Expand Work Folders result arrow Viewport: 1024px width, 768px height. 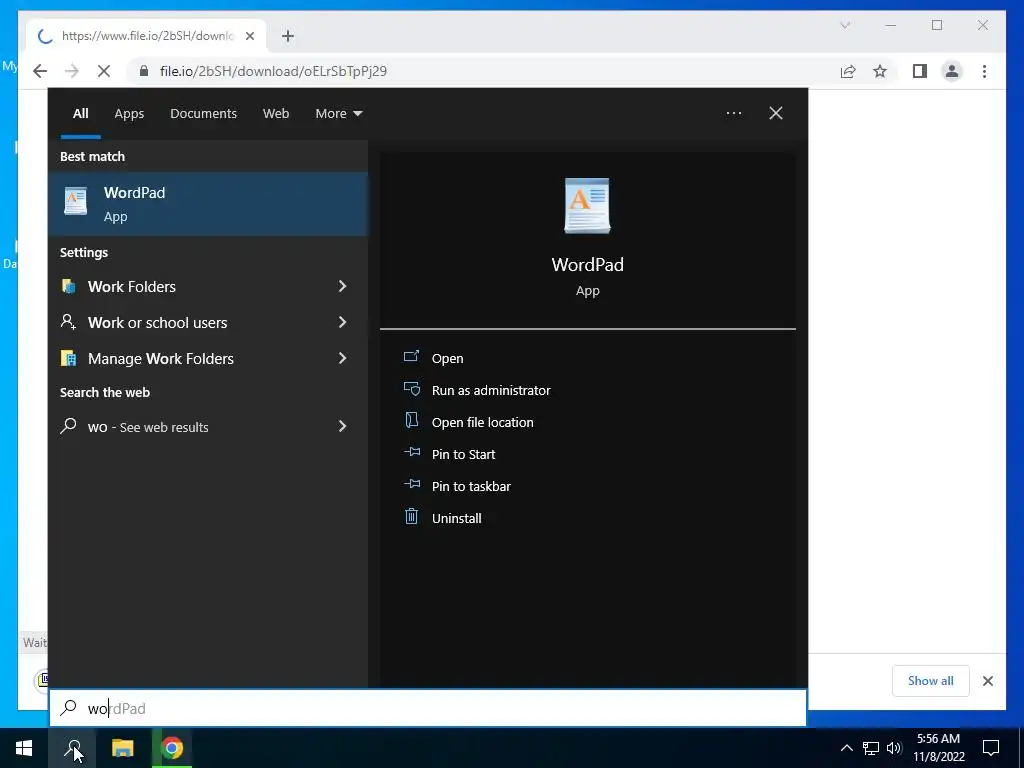tap(342, 286)
